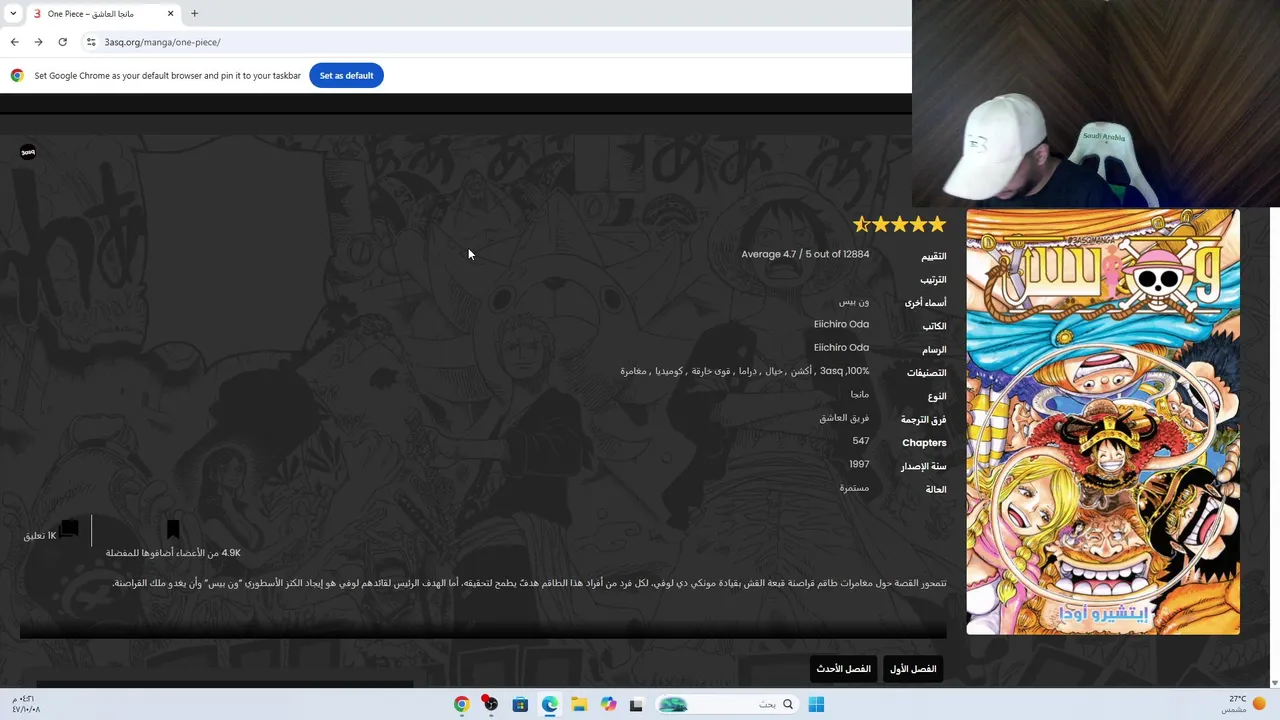Click the 3asq site logo badge

pyautogui.click(x=28, y=152)
